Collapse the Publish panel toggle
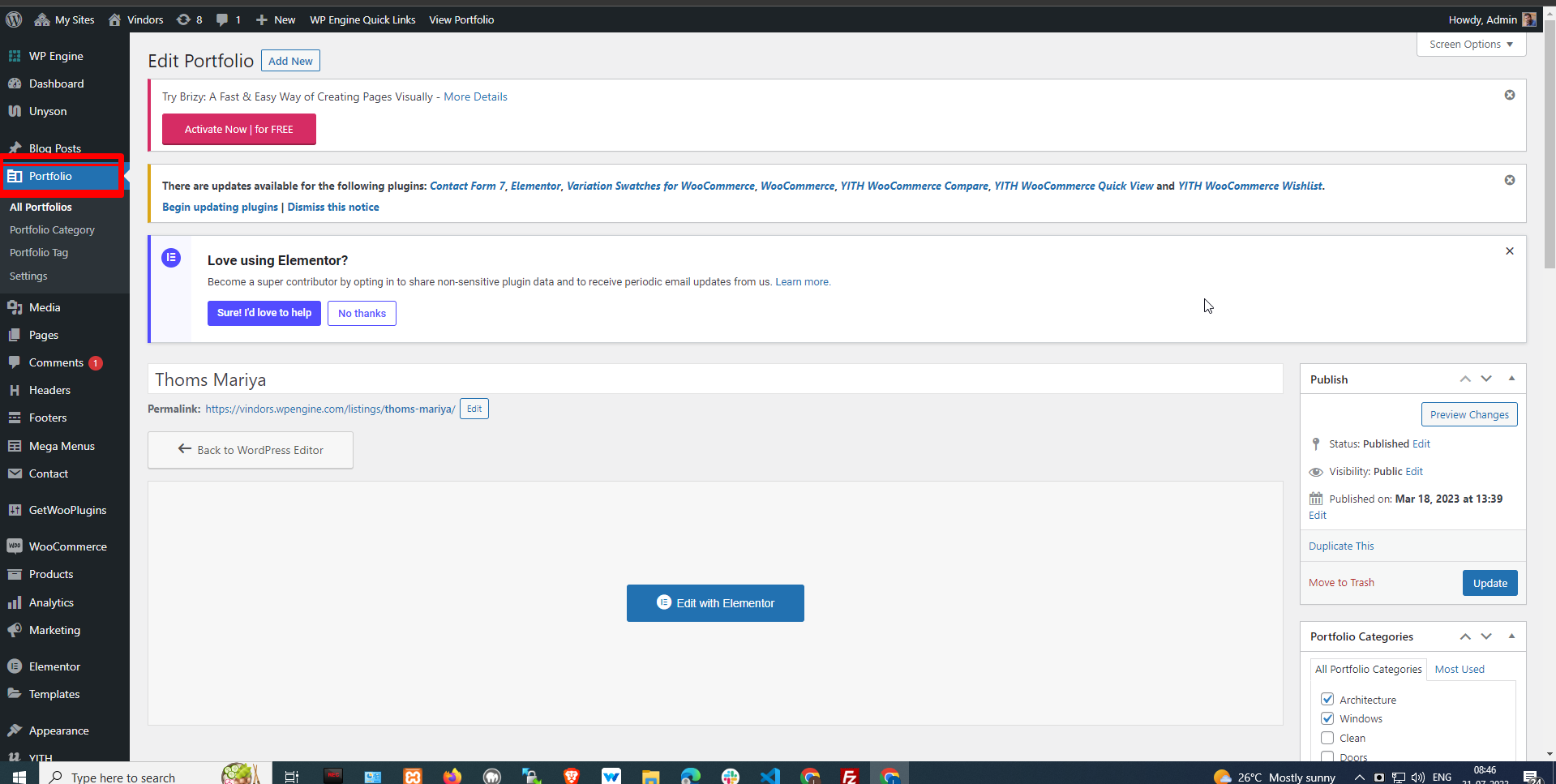This screenshot has height=784, width=1556. [1511, 379]
